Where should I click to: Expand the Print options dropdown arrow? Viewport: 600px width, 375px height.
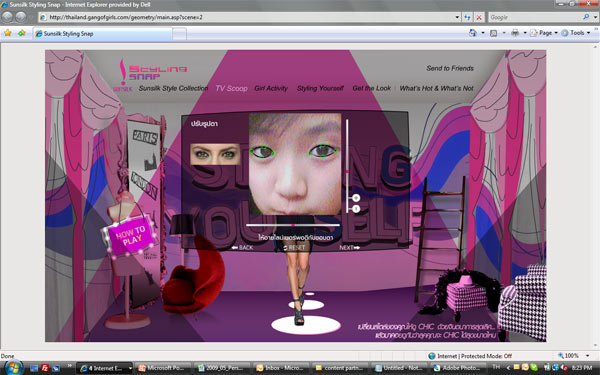[525, 33]
